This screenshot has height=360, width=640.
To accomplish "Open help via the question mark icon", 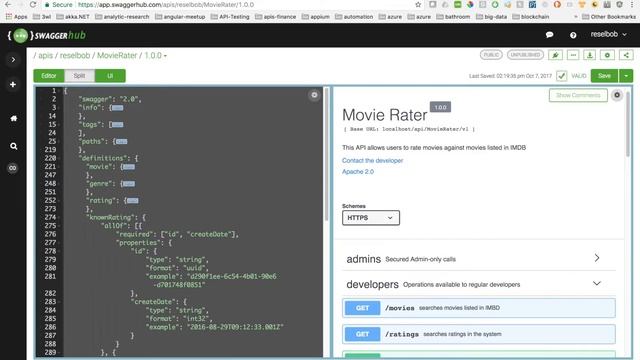I will tap(573, 36).
